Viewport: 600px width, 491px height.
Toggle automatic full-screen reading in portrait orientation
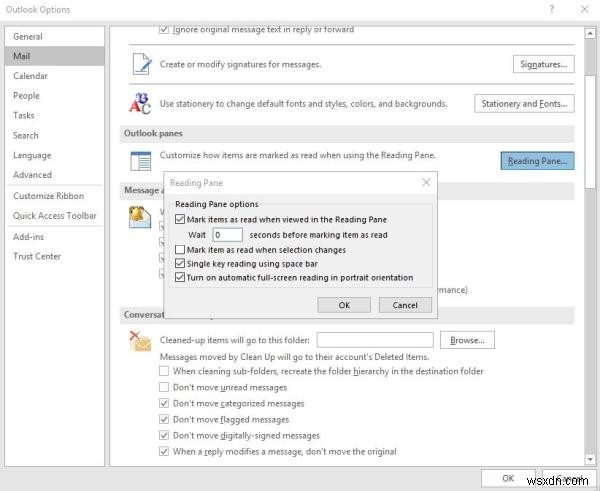coord(179,277)
